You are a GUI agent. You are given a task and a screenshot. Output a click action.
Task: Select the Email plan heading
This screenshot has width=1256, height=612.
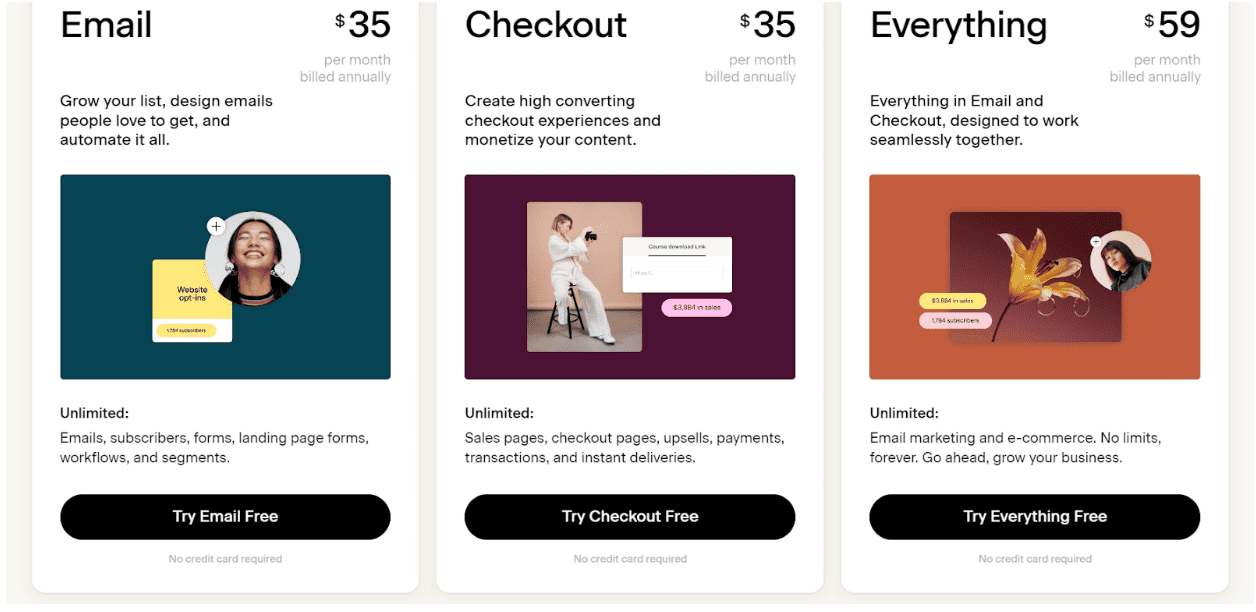coord(106,25)
